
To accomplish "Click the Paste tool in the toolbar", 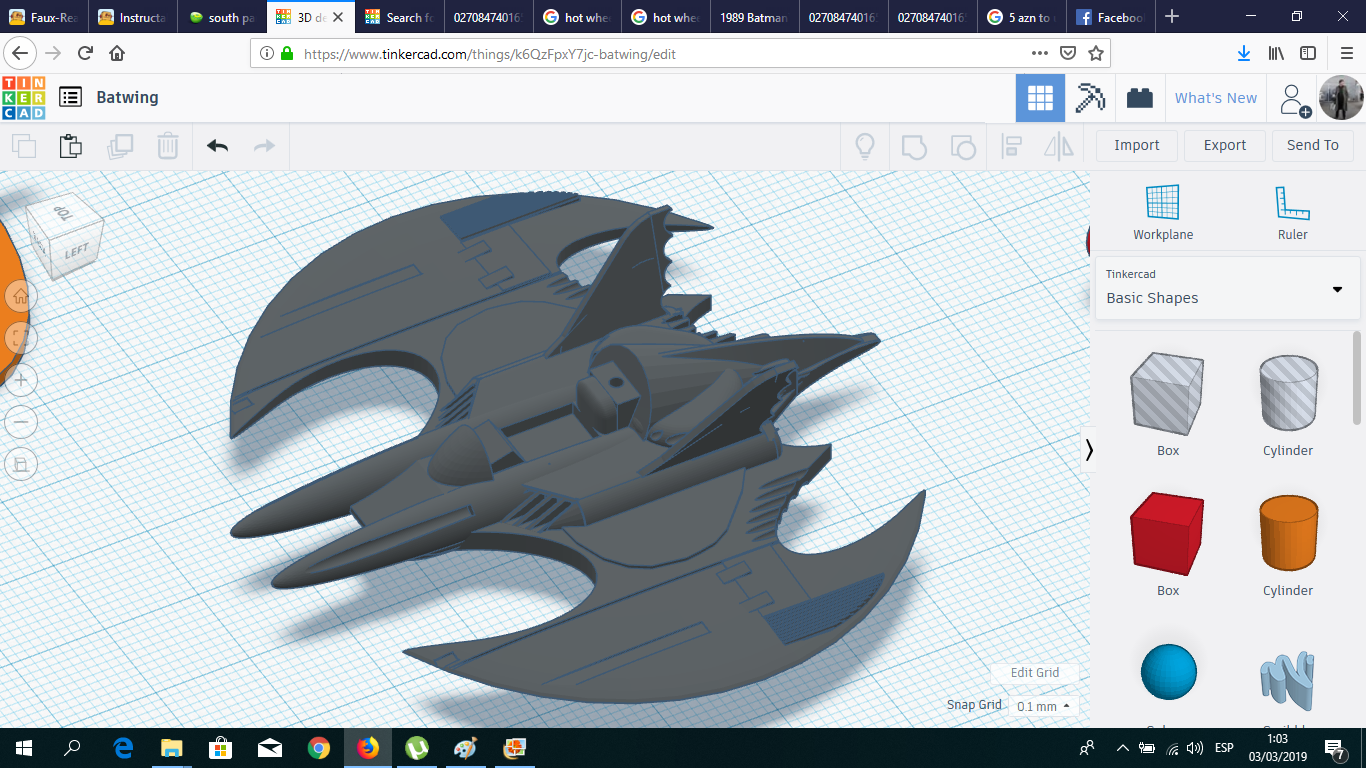I will tap(70, 146).
